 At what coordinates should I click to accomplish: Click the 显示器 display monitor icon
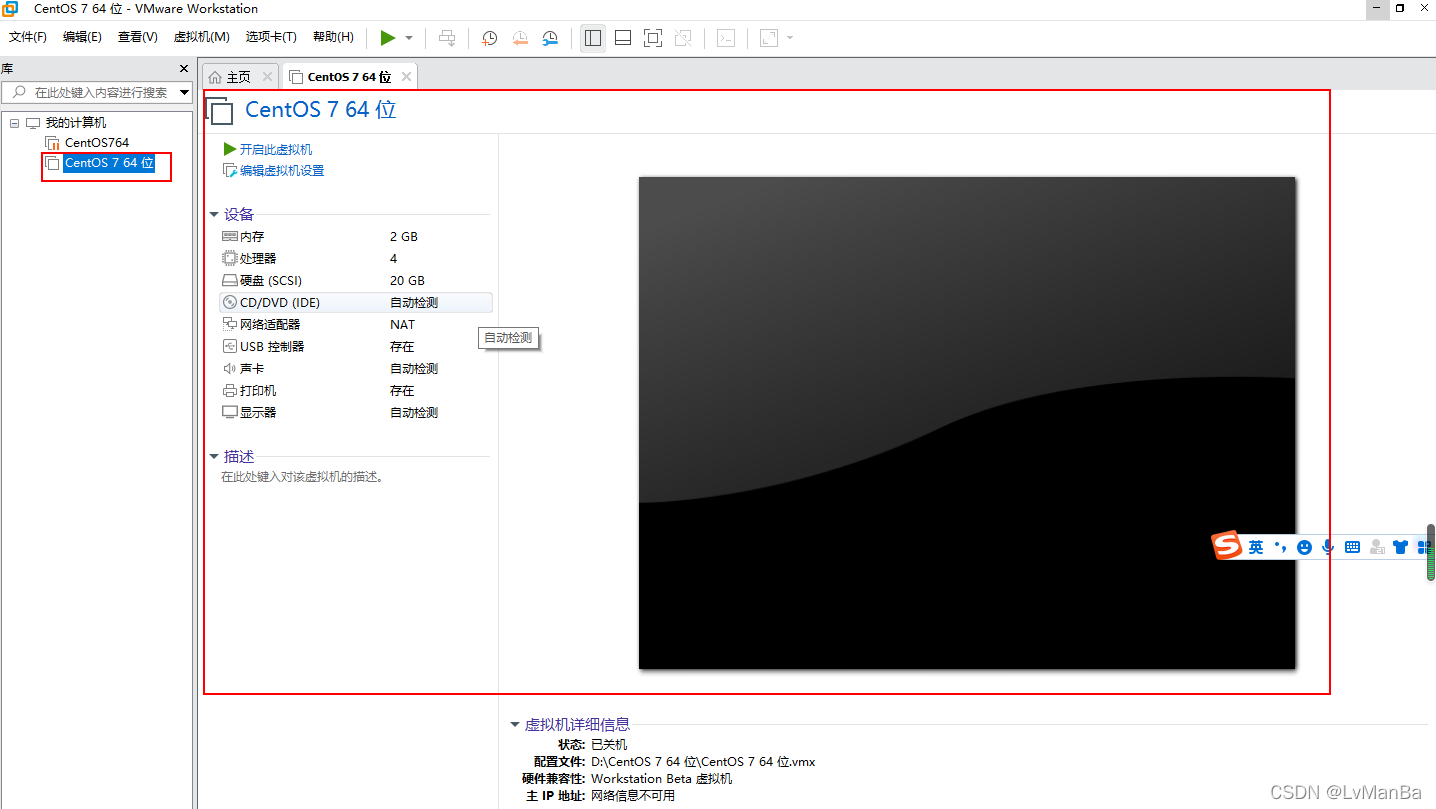click(230, 413)
